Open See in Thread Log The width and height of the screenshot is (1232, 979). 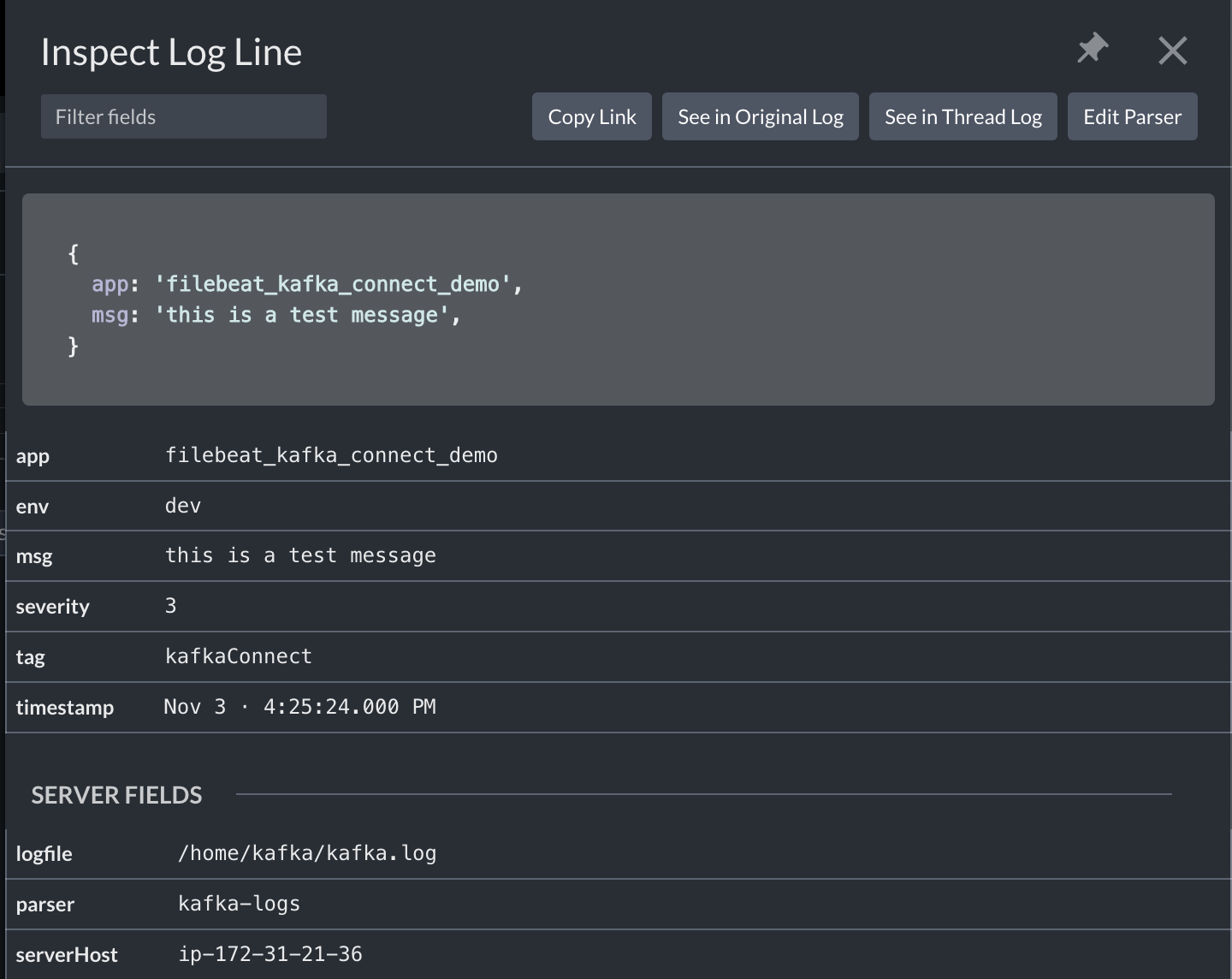pyautogui.click(x=963, y=116)
